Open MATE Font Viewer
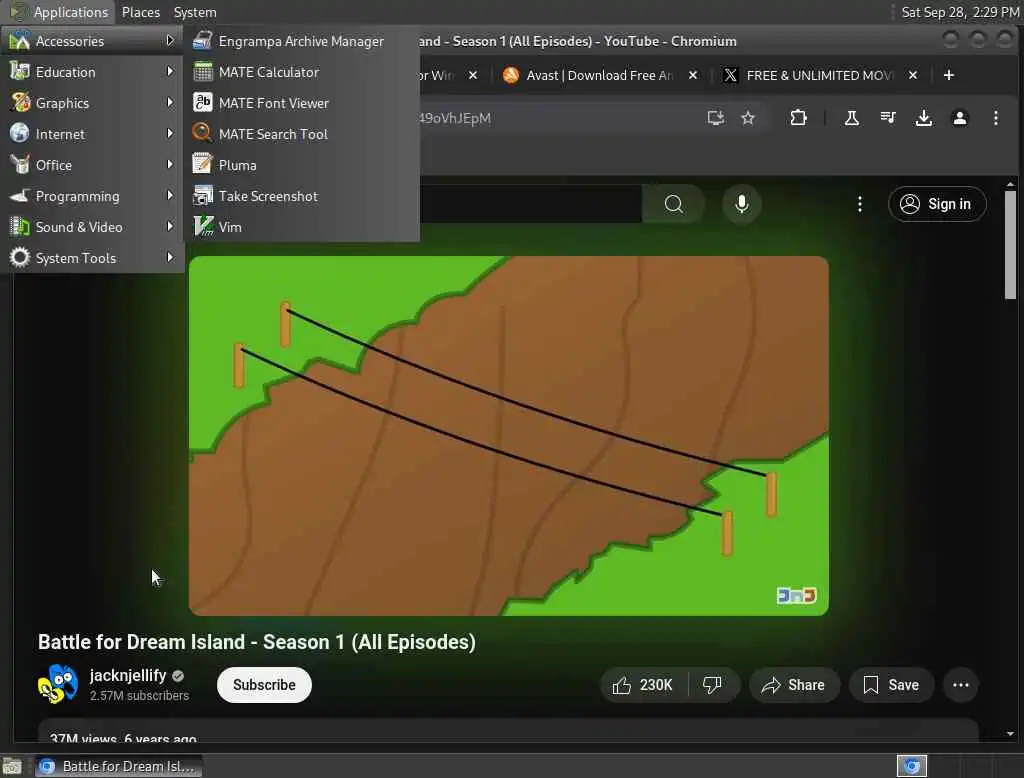The image size is (1024, 778). click(301, 103)
